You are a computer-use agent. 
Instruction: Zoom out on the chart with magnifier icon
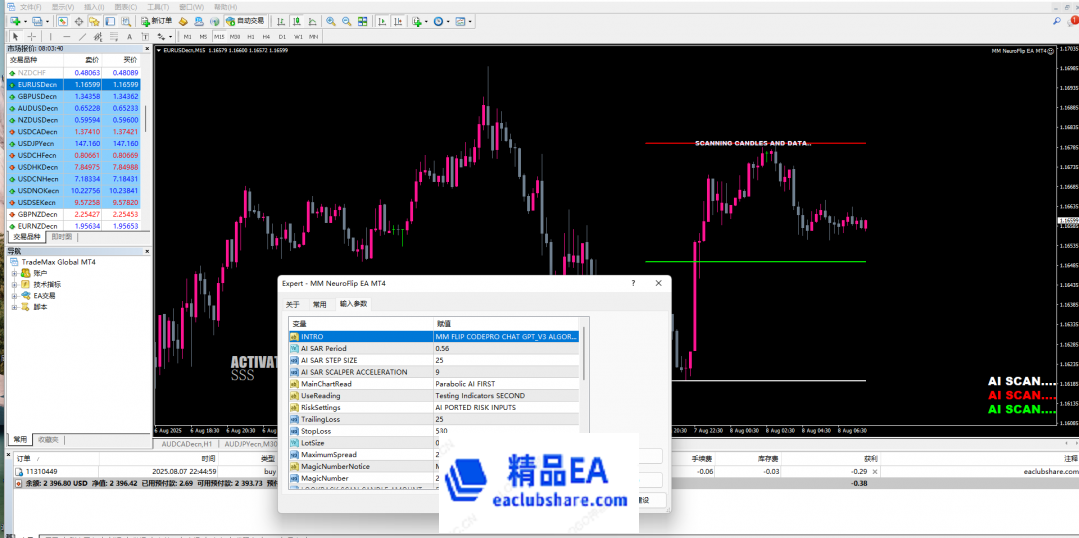pos(345,21)
